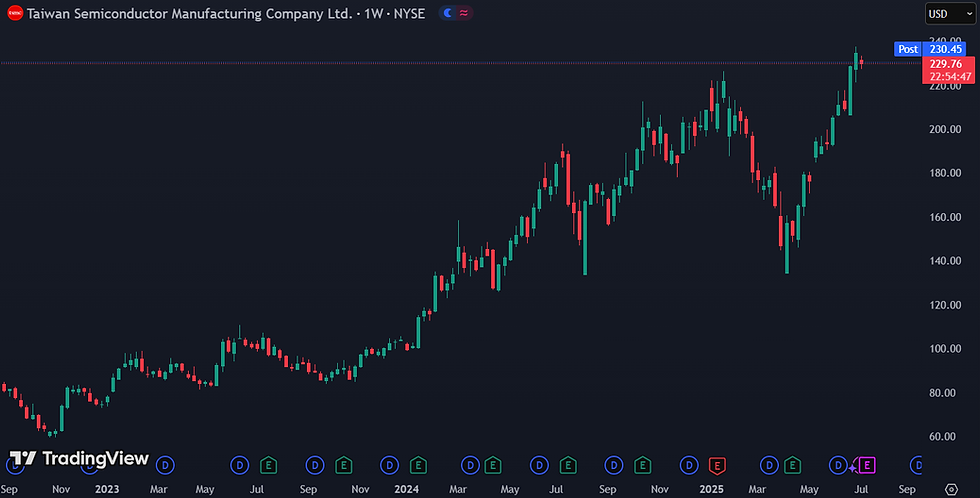
Task: Click the 100.00 price axis label
Action: point(945,349)
